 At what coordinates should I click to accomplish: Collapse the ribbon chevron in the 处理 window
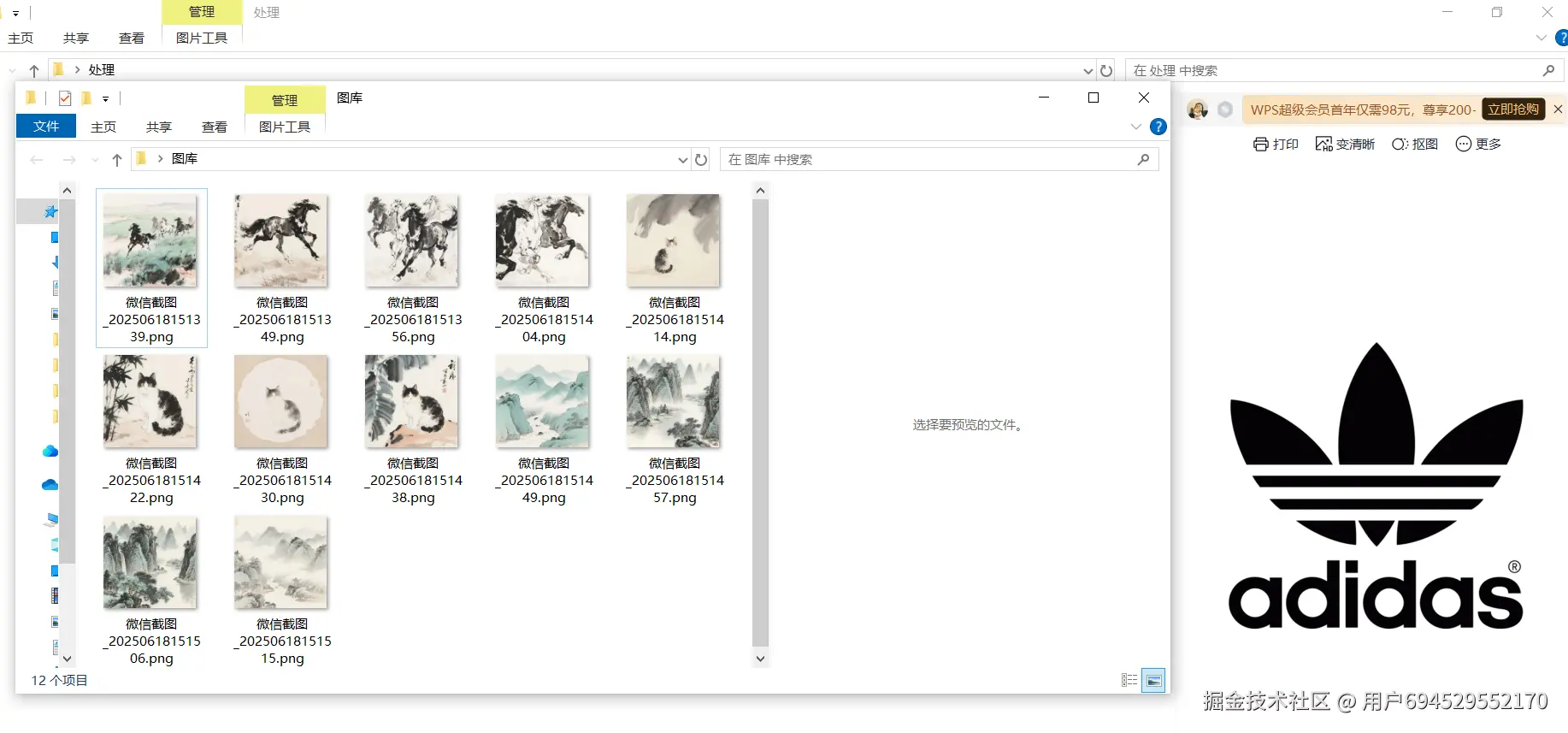point(1541,38)
